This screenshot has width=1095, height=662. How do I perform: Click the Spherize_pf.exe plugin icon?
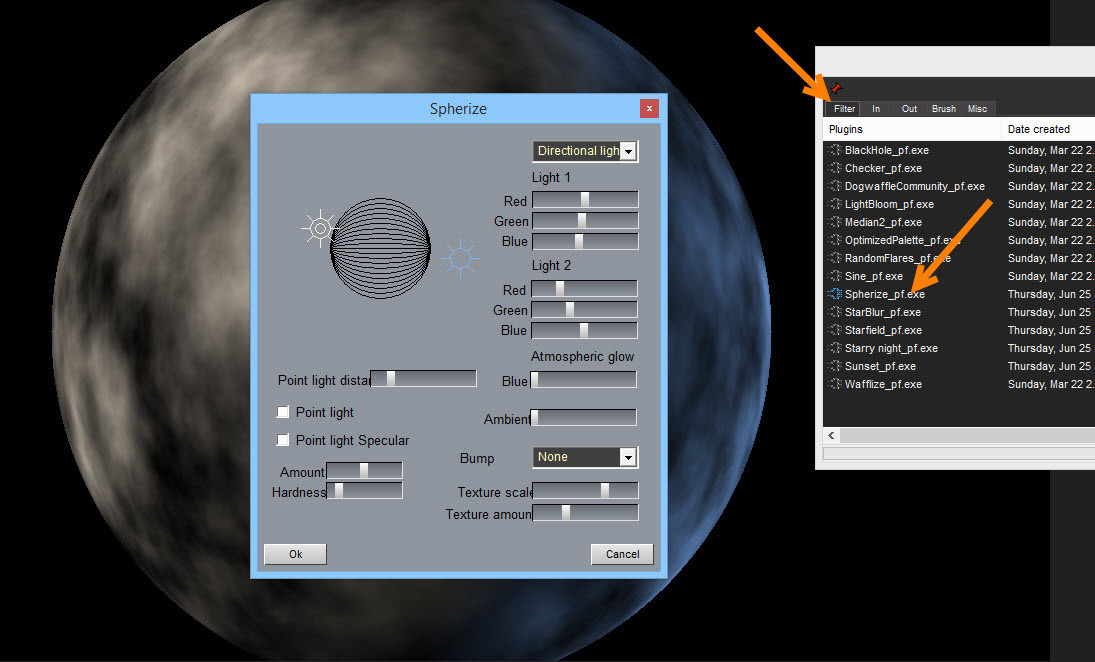[x=834, y=294]
